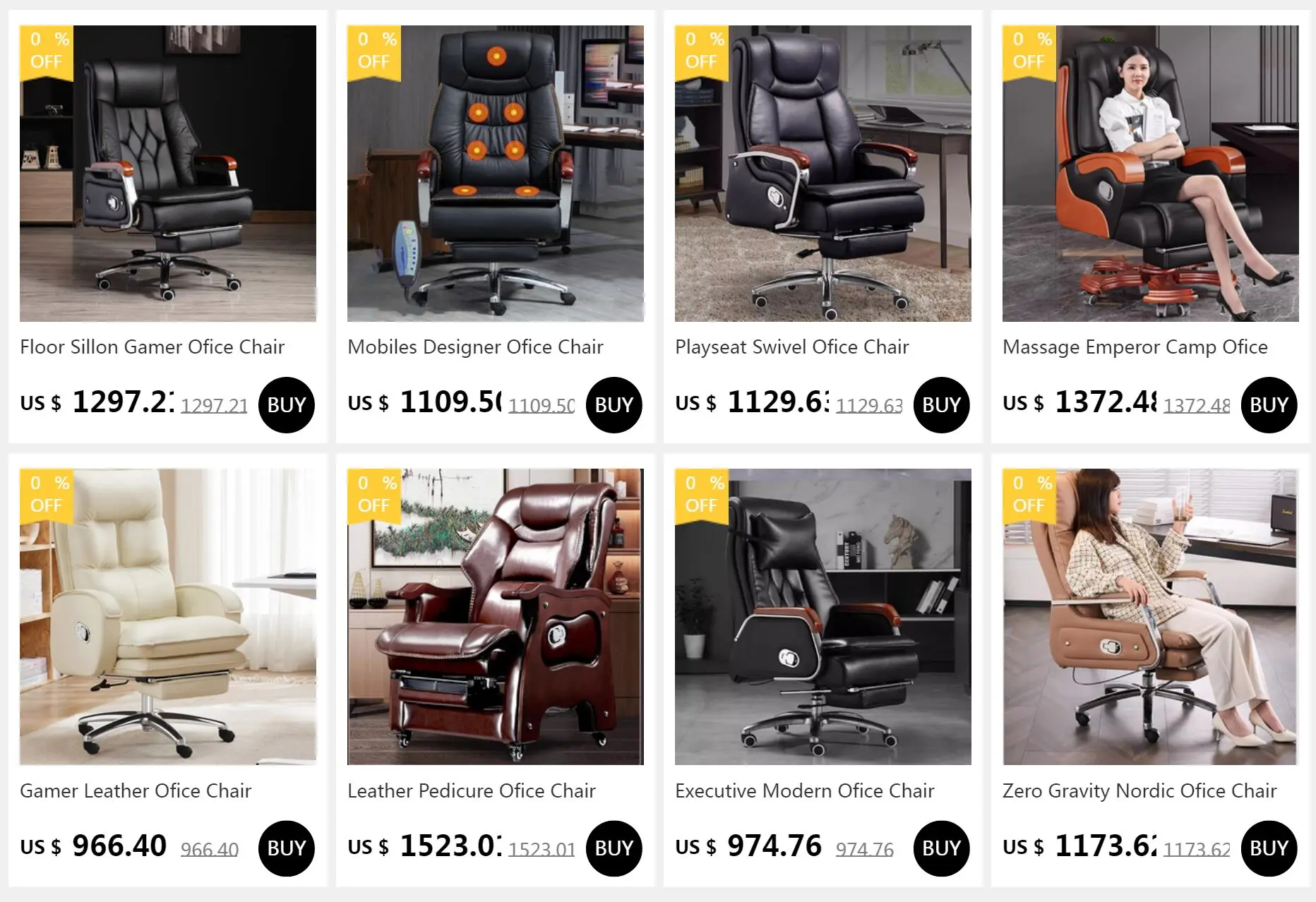
Task: Open the Leather Pedicure Ofice Chair title link
Action: point(472,790)
